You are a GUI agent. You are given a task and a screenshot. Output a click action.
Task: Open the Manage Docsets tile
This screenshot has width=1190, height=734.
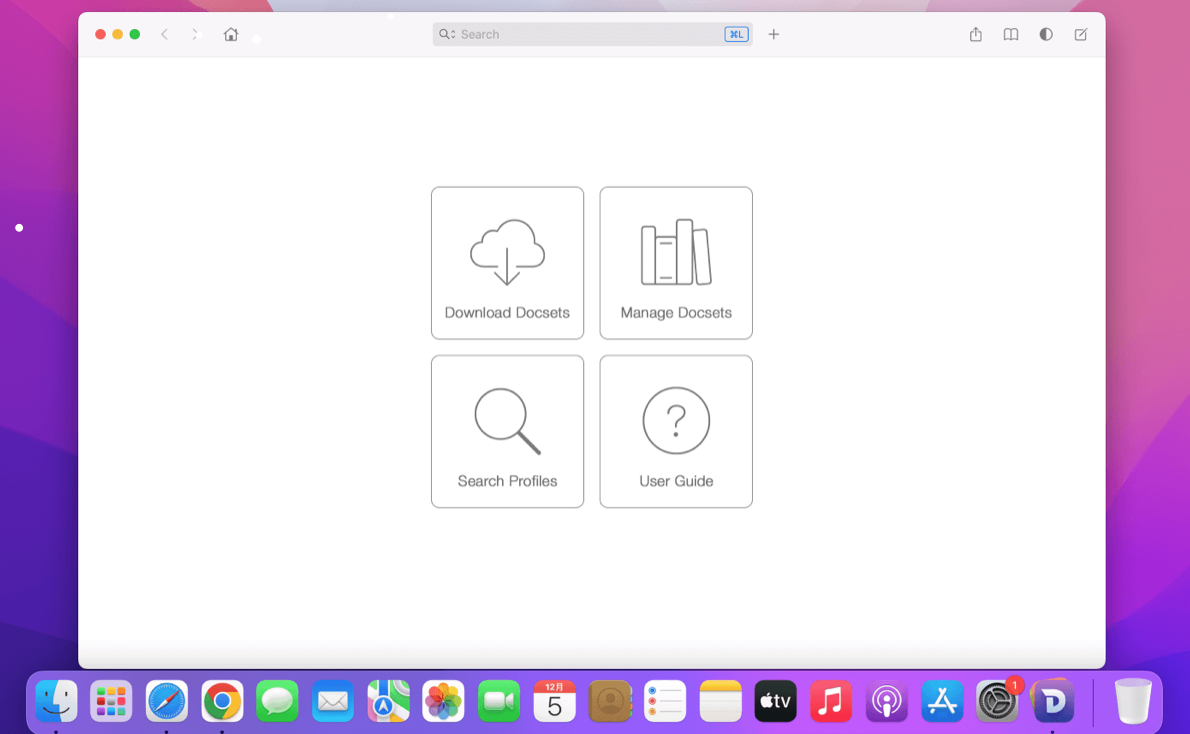[x=676, y=263]
